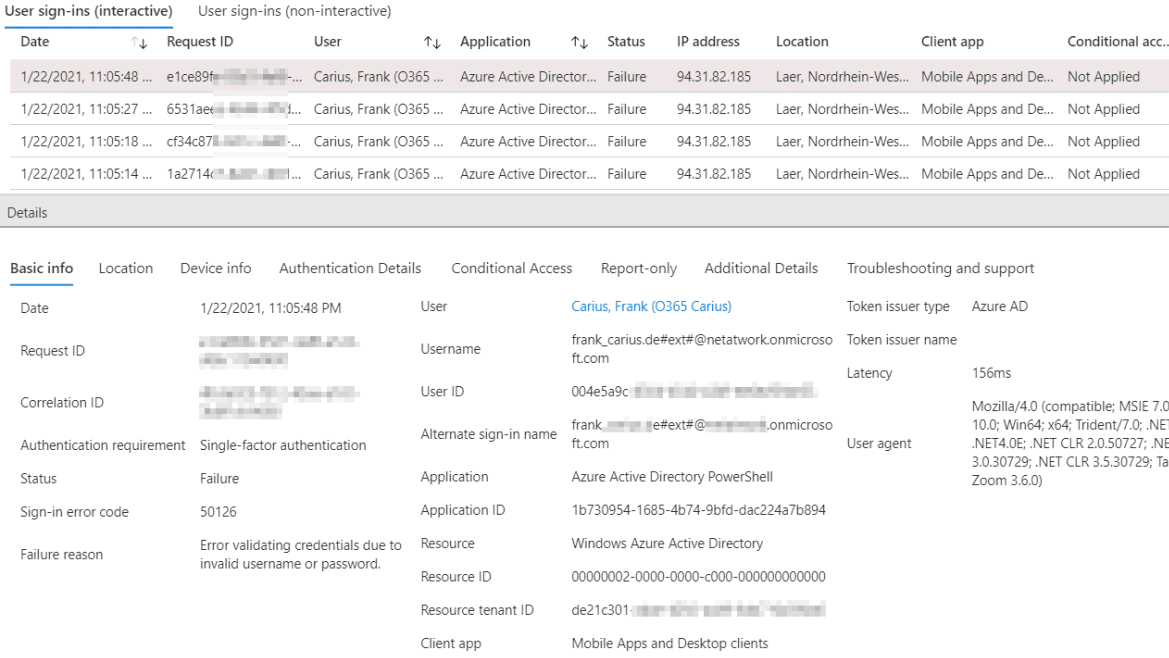The width and height of the screenshot is (1169, 658).
Task: Click the Request ID column header
Action: tap(200, 42)
